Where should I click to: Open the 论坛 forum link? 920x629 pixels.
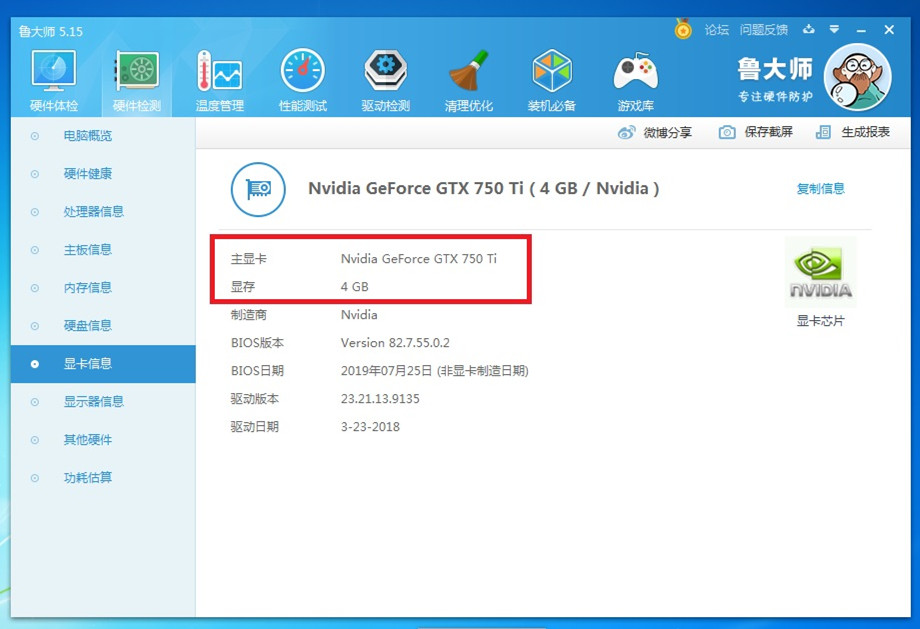pos(716,29)
